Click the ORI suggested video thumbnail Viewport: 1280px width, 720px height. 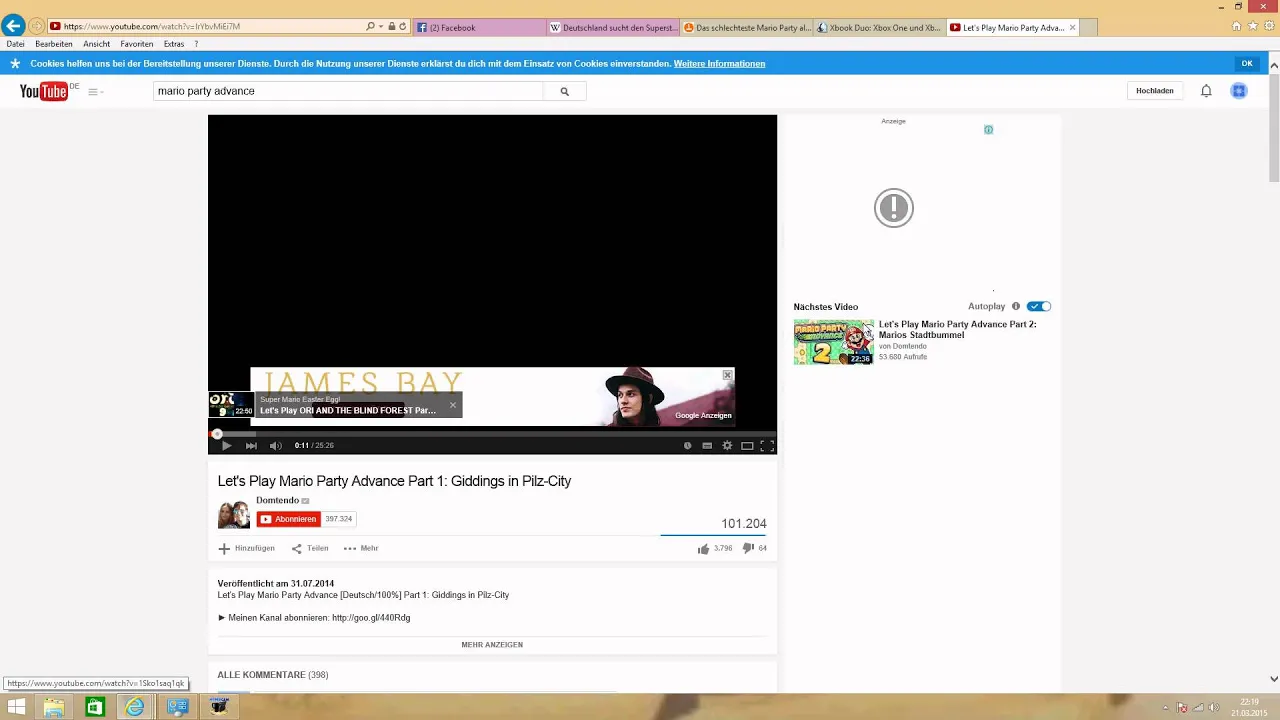tap(231, 404)
